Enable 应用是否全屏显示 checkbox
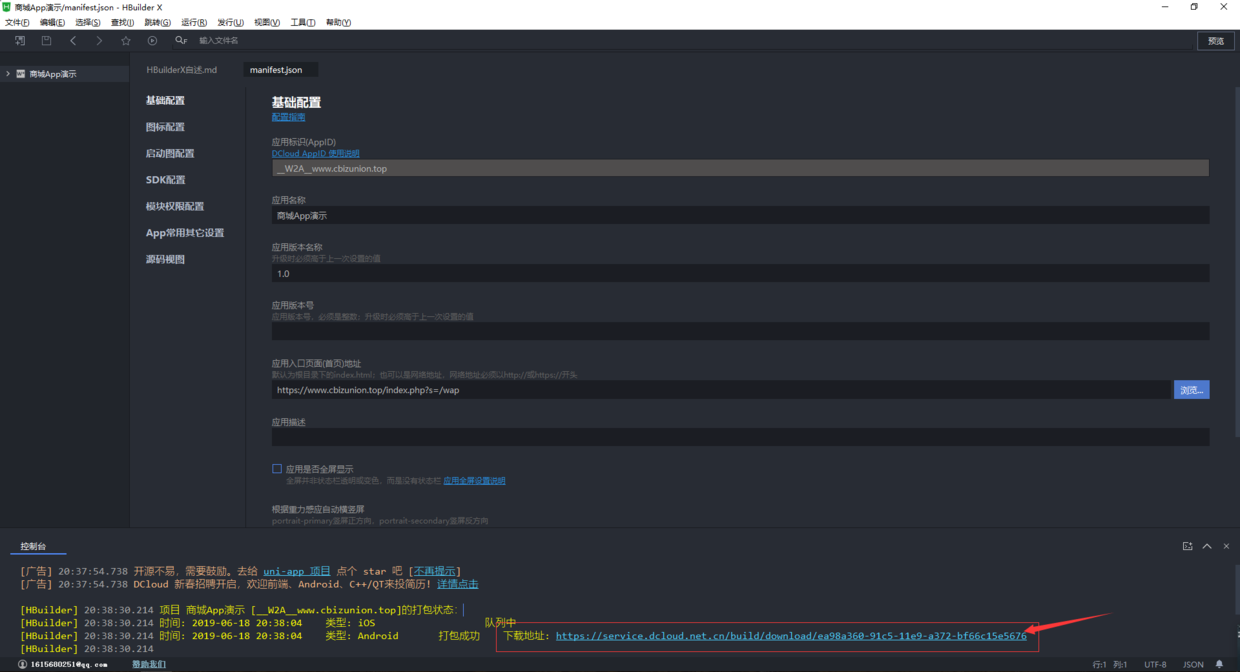Image resolution: width=1240 pixels, height=672 pixels. (277, 468)
